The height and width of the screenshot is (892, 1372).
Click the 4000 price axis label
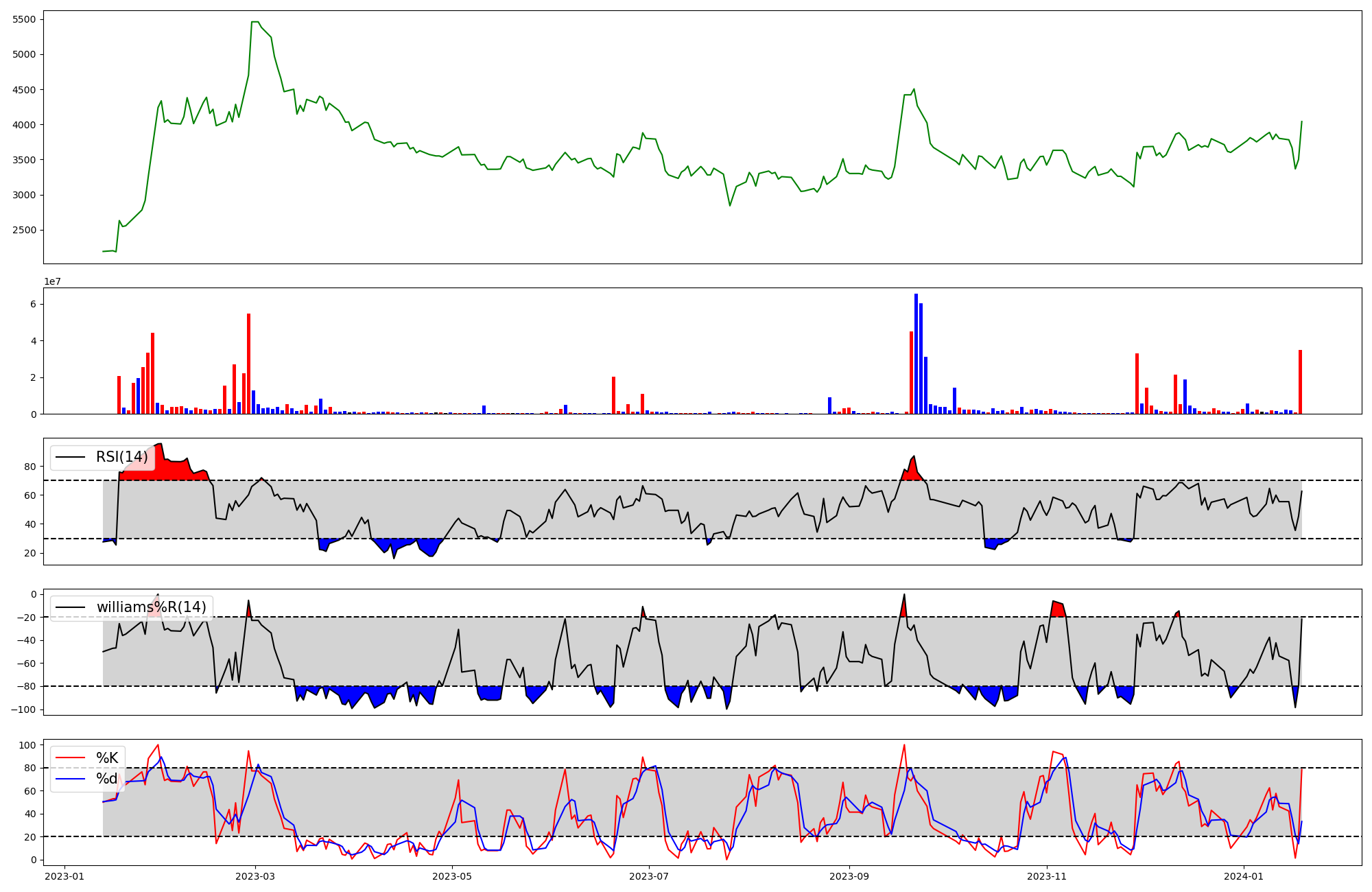[25, 125]
